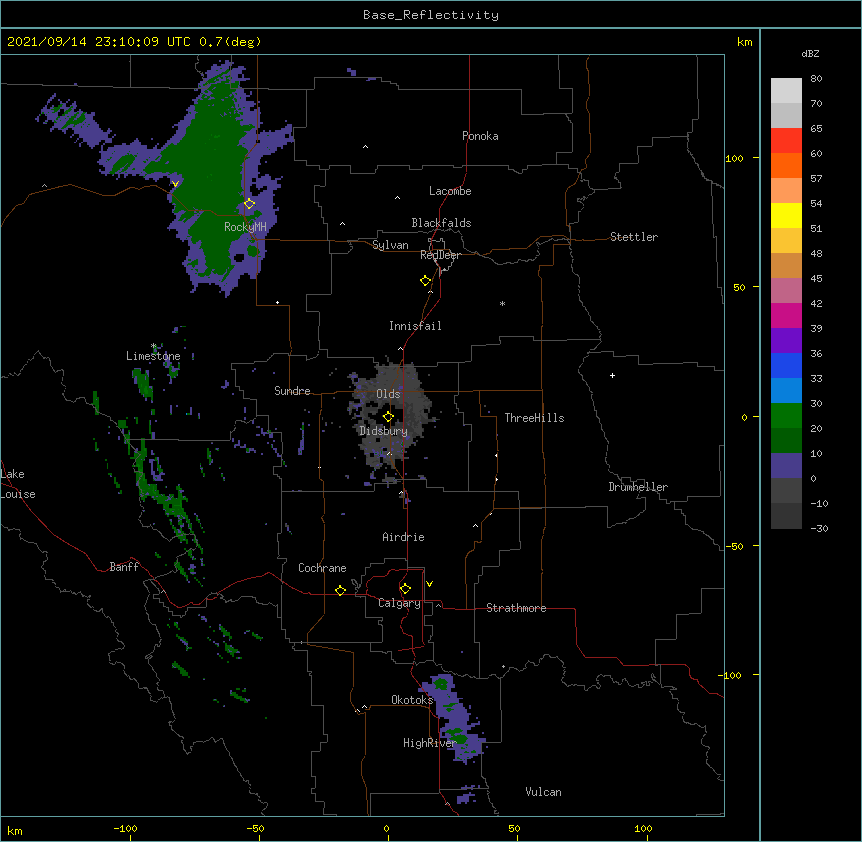Image resolution: width=862 pixels, height=842 pixels.
Task: Select the Sundre town label
Action: coord(292,391)
